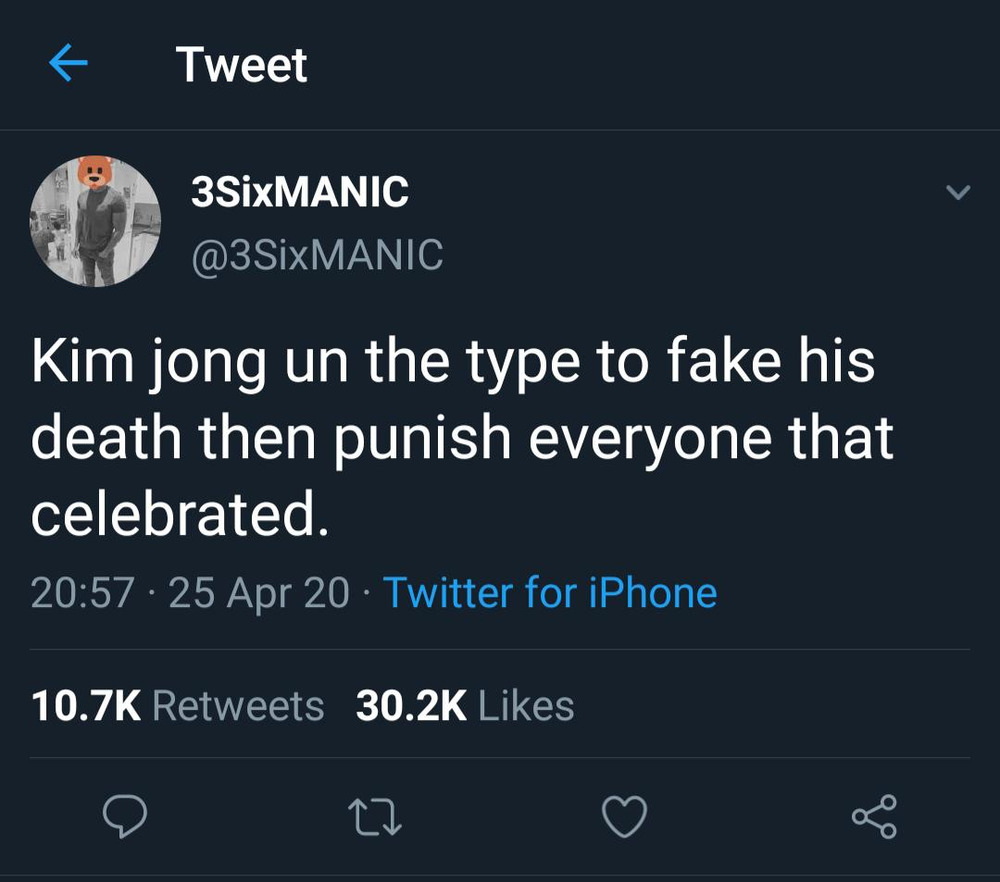Viewport: 1000px width, 882px height.
Task: Like the tweet with the heart icon
Action: (625, 817)
